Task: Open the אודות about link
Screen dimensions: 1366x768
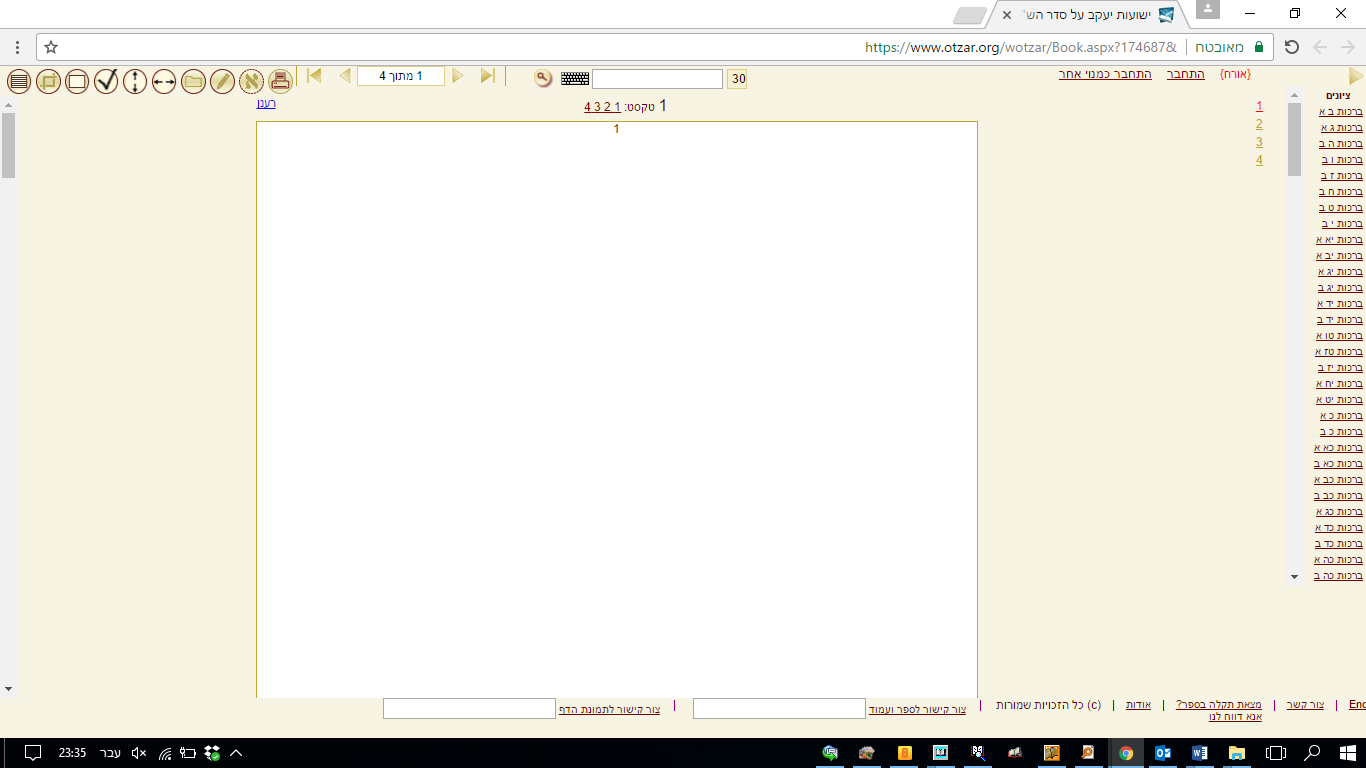Action: pyautogui.click(x=1138, y=705)
